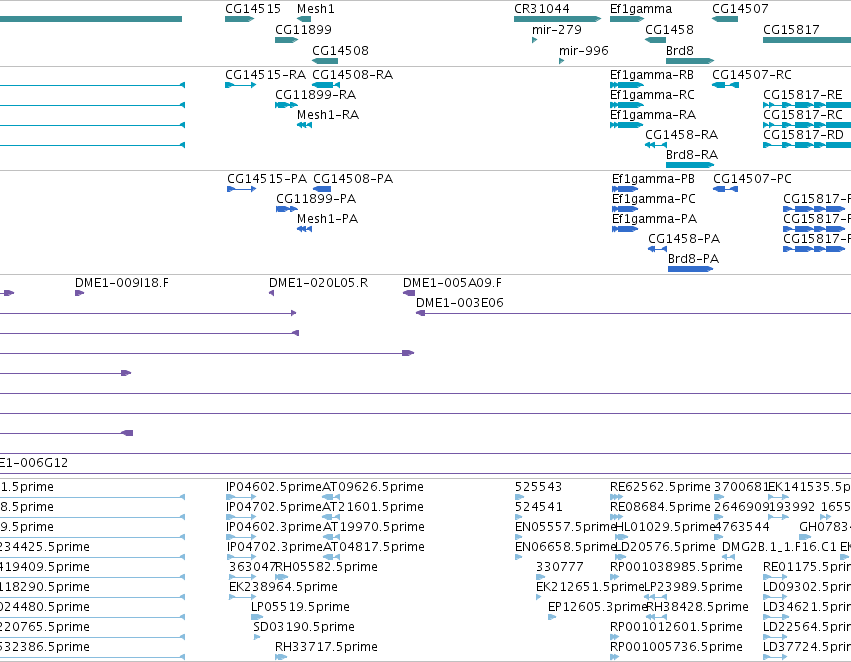Select the CG11899-PA protein label
The image size is (851, 662).
pyautogui.click(x=316, y=199)
